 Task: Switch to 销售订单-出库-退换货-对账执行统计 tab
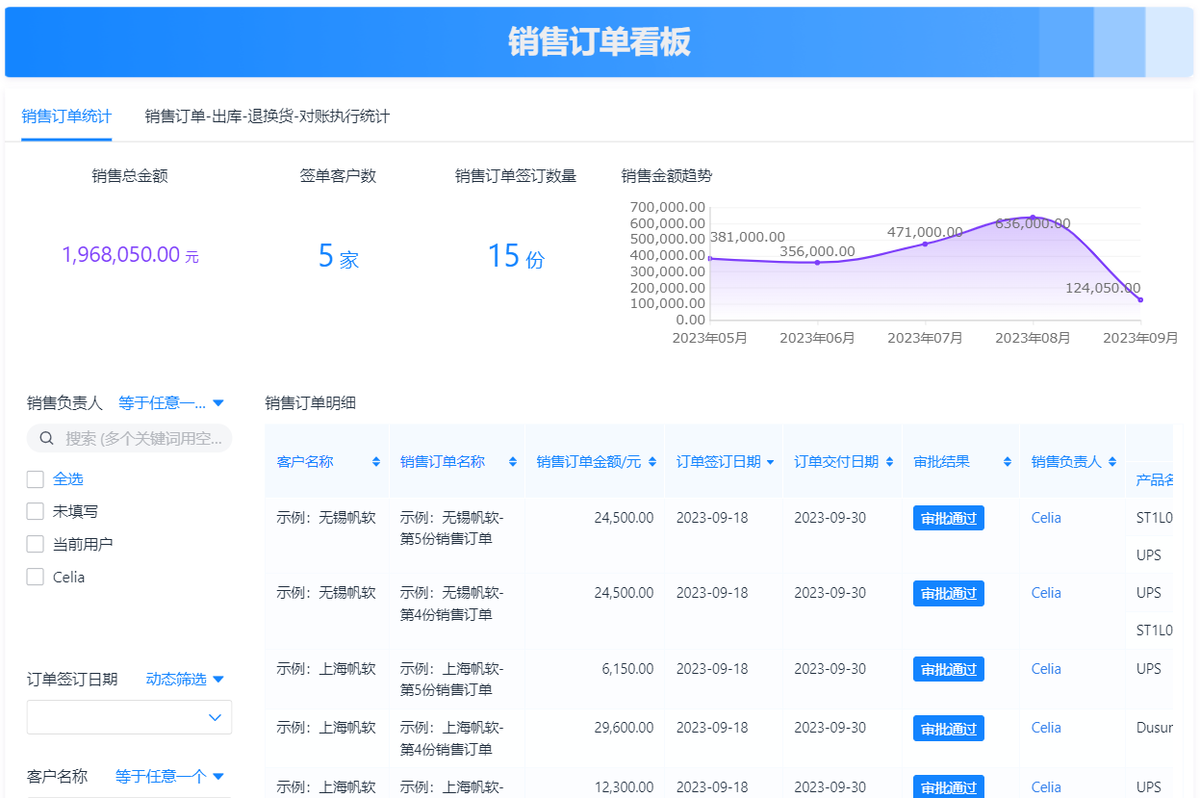click(267, 116)
